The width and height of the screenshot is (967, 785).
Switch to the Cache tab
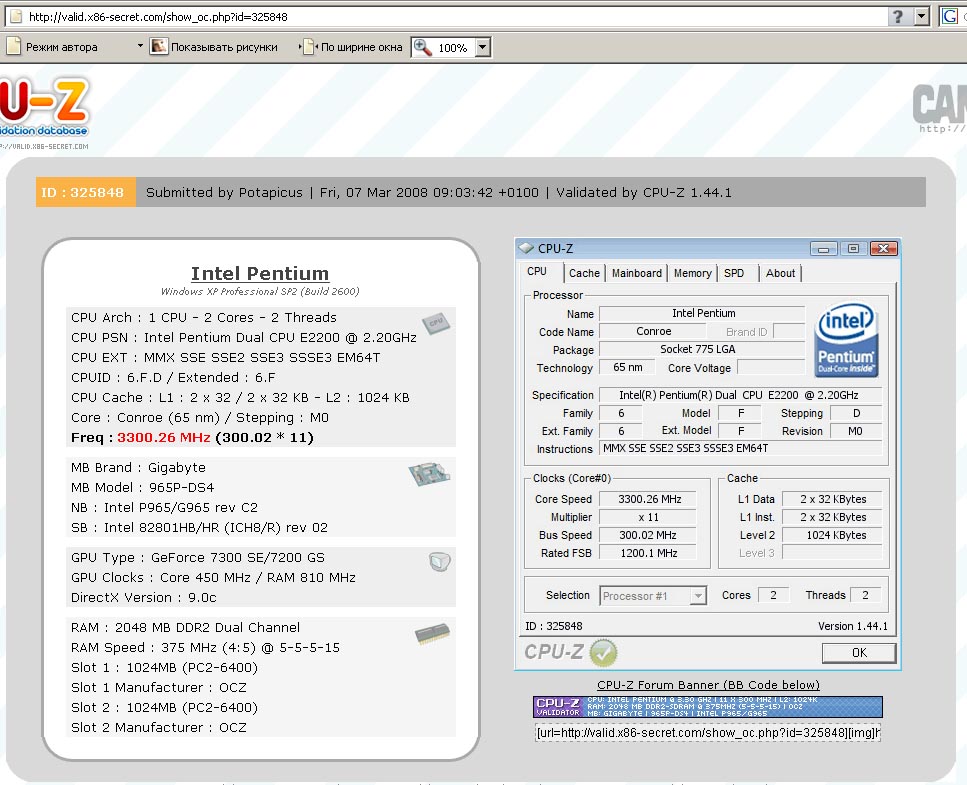pyautogui.click(x=584, y=273)
